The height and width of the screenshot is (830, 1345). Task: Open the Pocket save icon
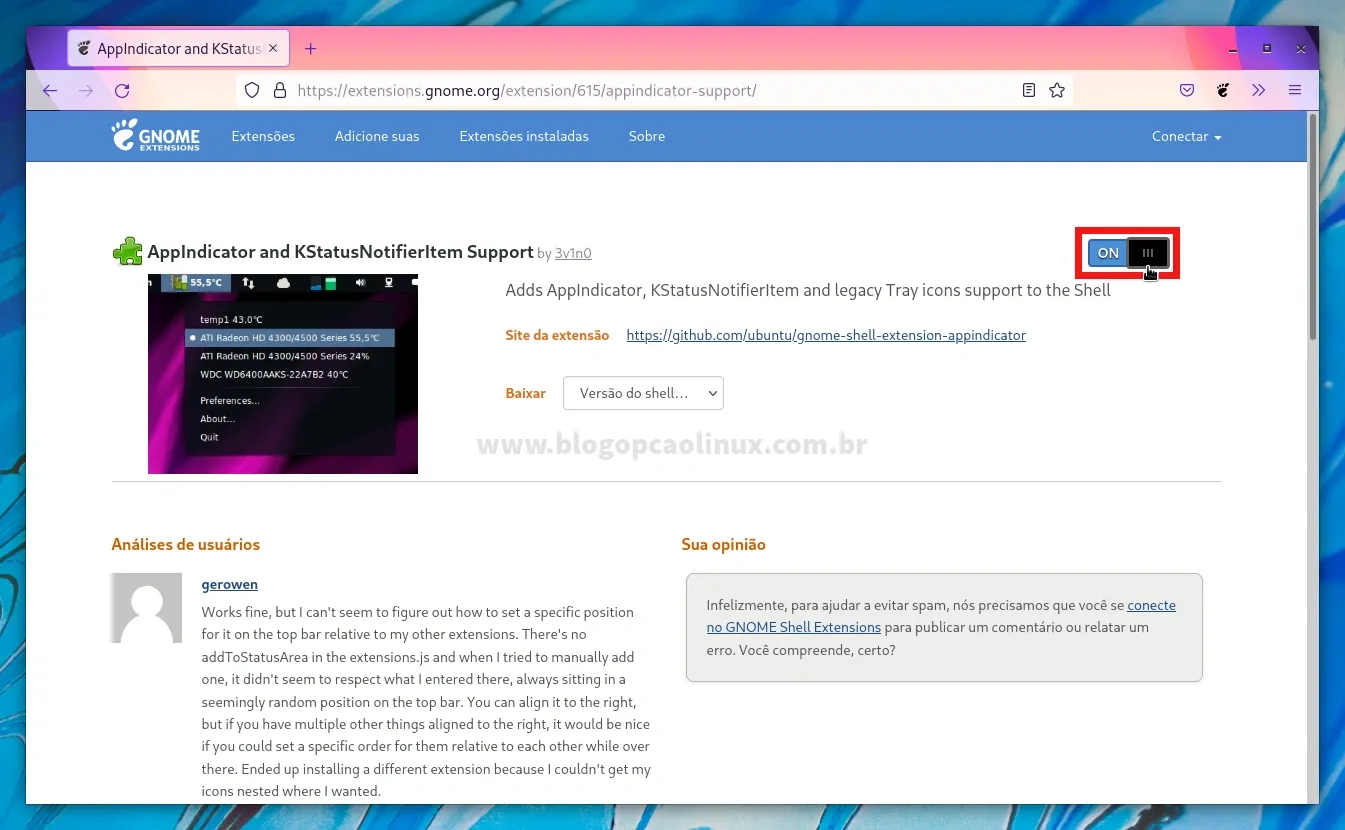[x=1187, y=90]
